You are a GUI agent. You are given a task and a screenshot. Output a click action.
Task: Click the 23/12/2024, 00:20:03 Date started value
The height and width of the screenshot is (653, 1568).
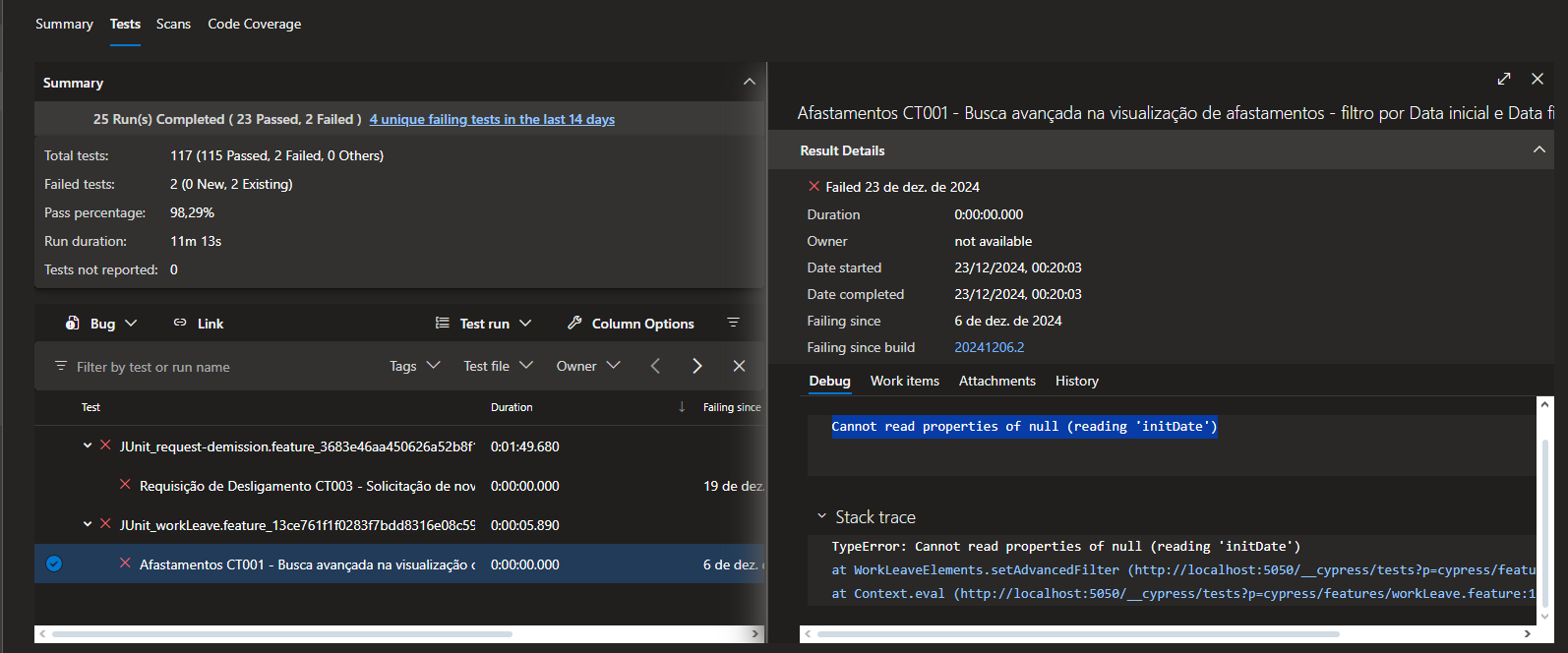(x=1018, y=267)
